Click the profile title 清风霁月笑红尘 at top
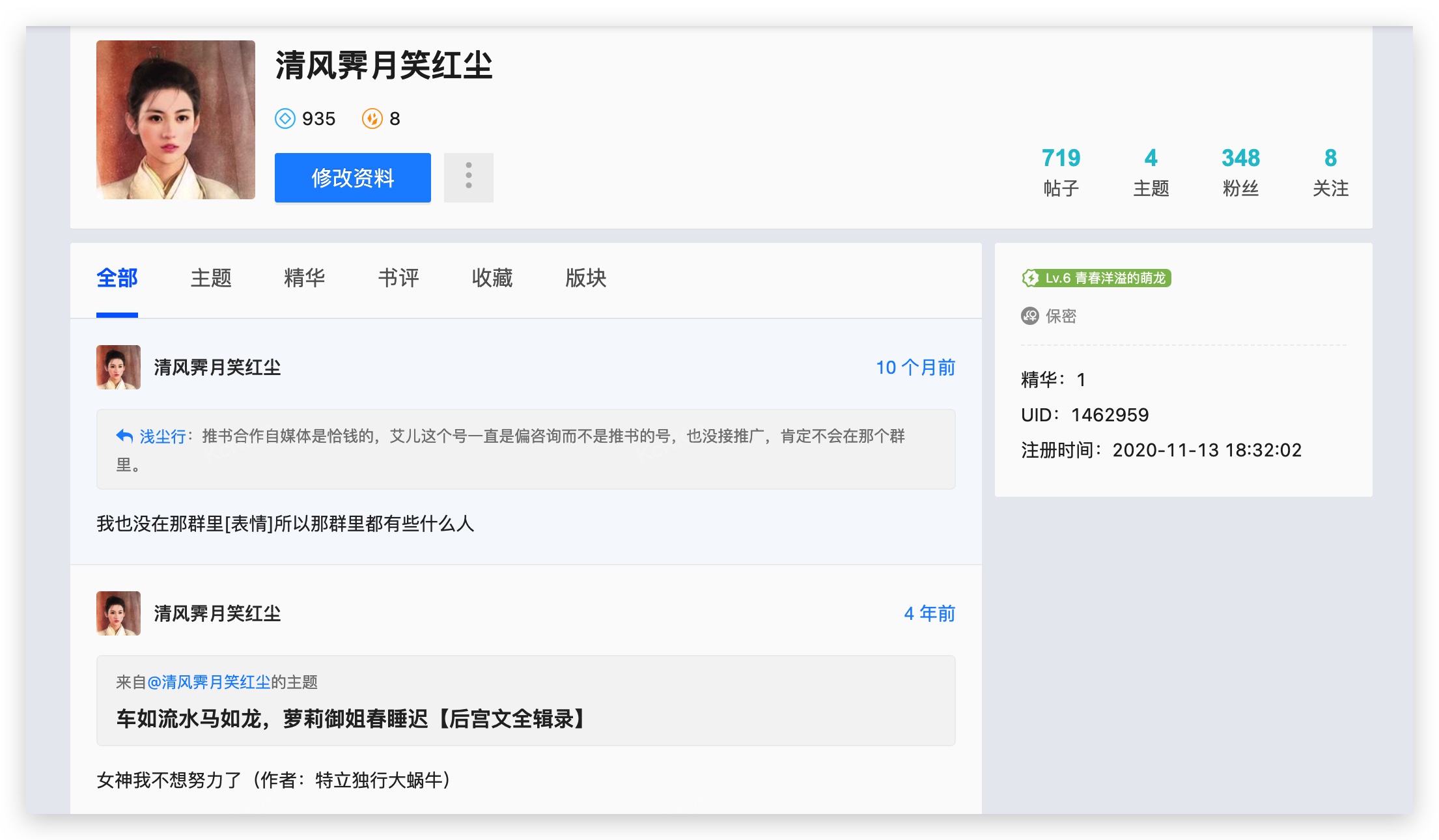 click(x=384, y=65)
